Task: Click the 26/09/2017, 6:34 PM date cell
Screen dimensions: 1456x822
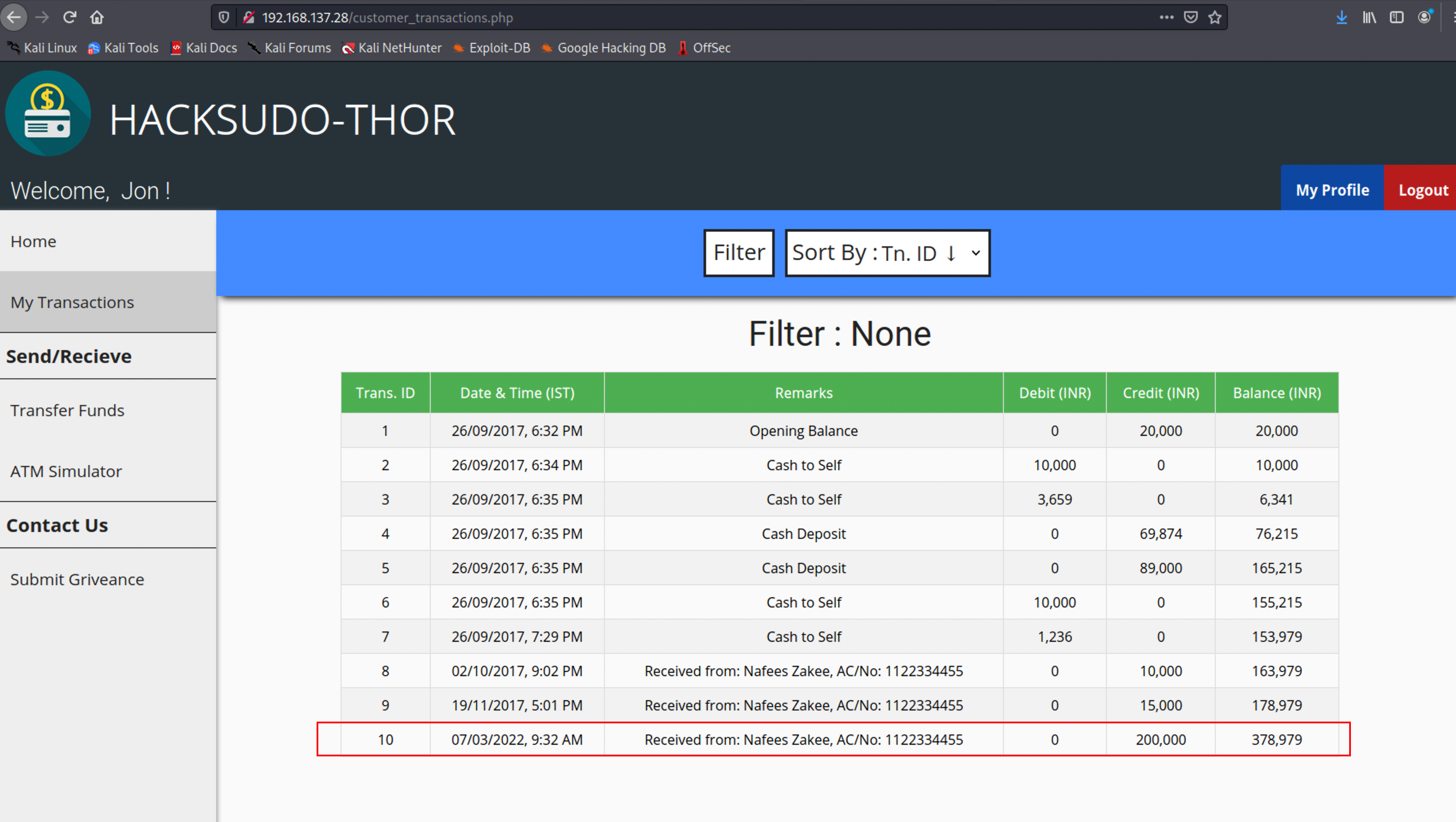Action: coord(517,465)
